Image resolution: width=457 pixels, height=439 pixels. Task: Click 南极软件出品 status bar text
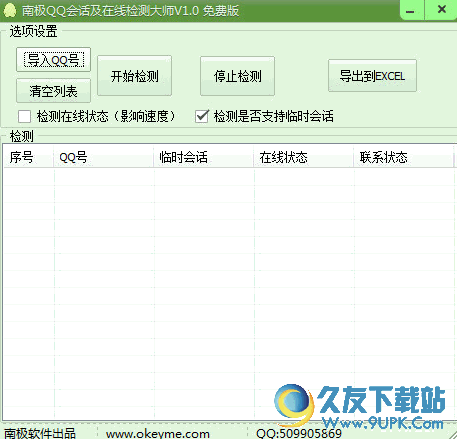(x=40, y=434)
